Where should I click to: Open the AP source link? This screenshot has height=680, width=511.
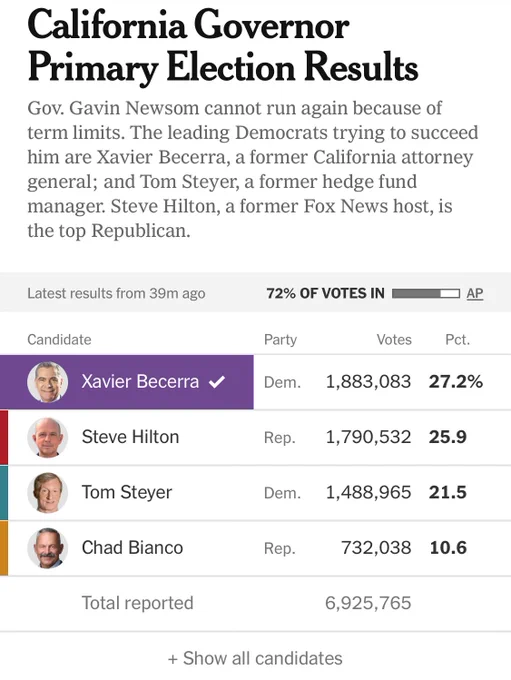click(x=475, y=294)
